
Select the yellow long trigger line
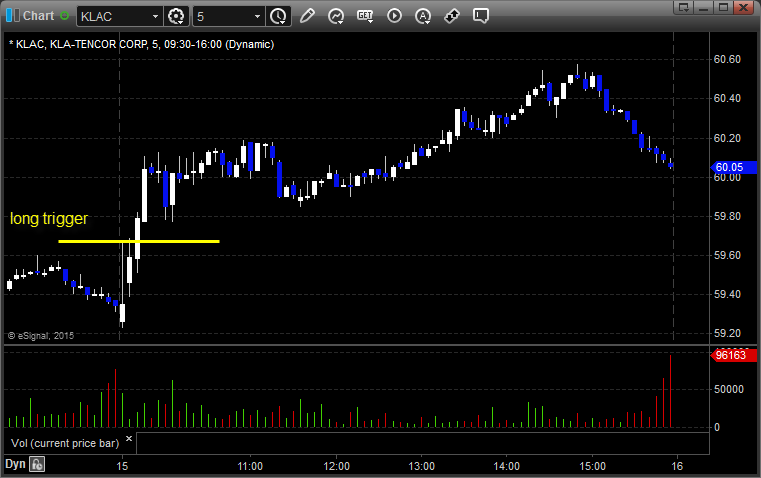click(139, 241)
